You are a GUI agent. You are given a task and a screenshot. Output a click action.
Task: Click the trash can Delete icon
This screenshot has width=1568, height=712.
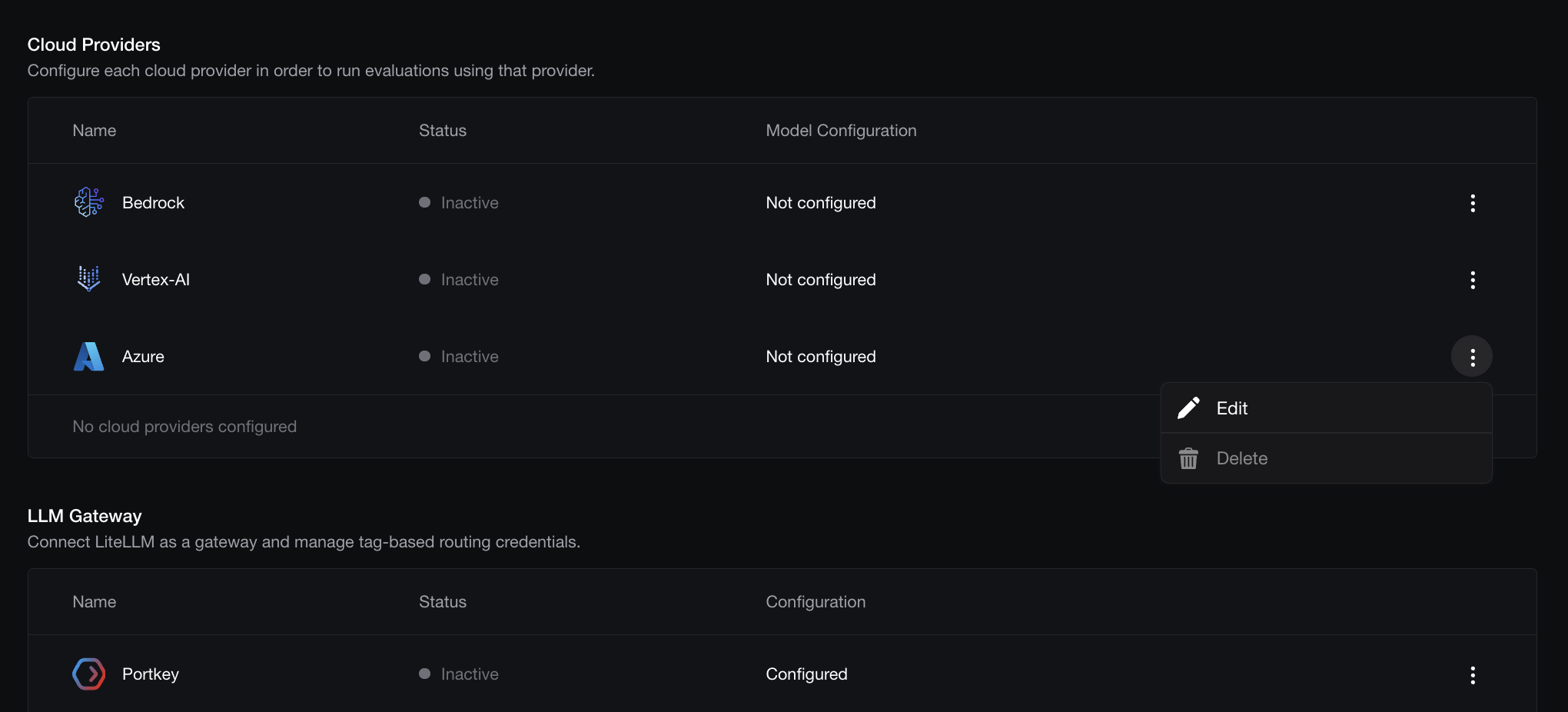1188,457
